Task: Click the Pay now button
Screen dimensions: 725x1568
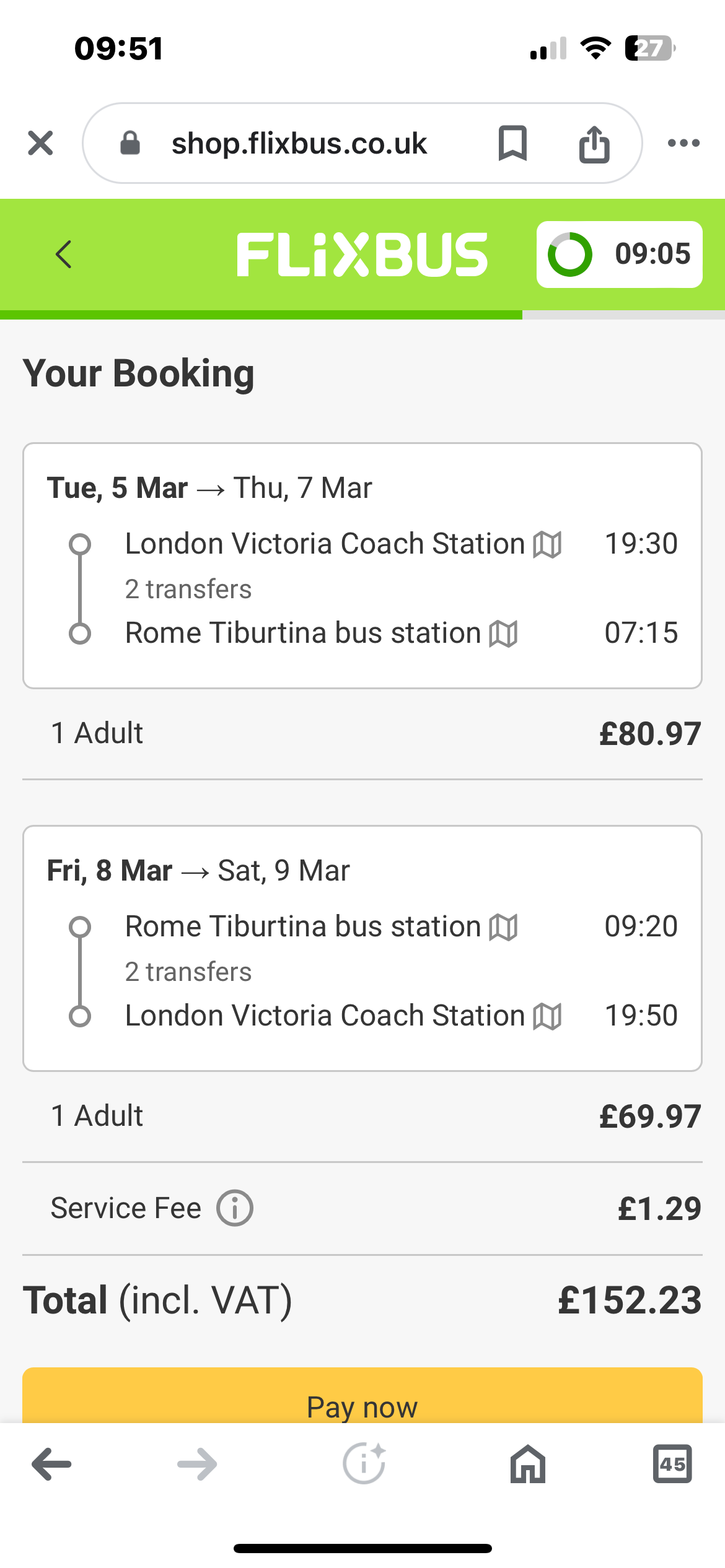Action: [x=362, y=1395]
